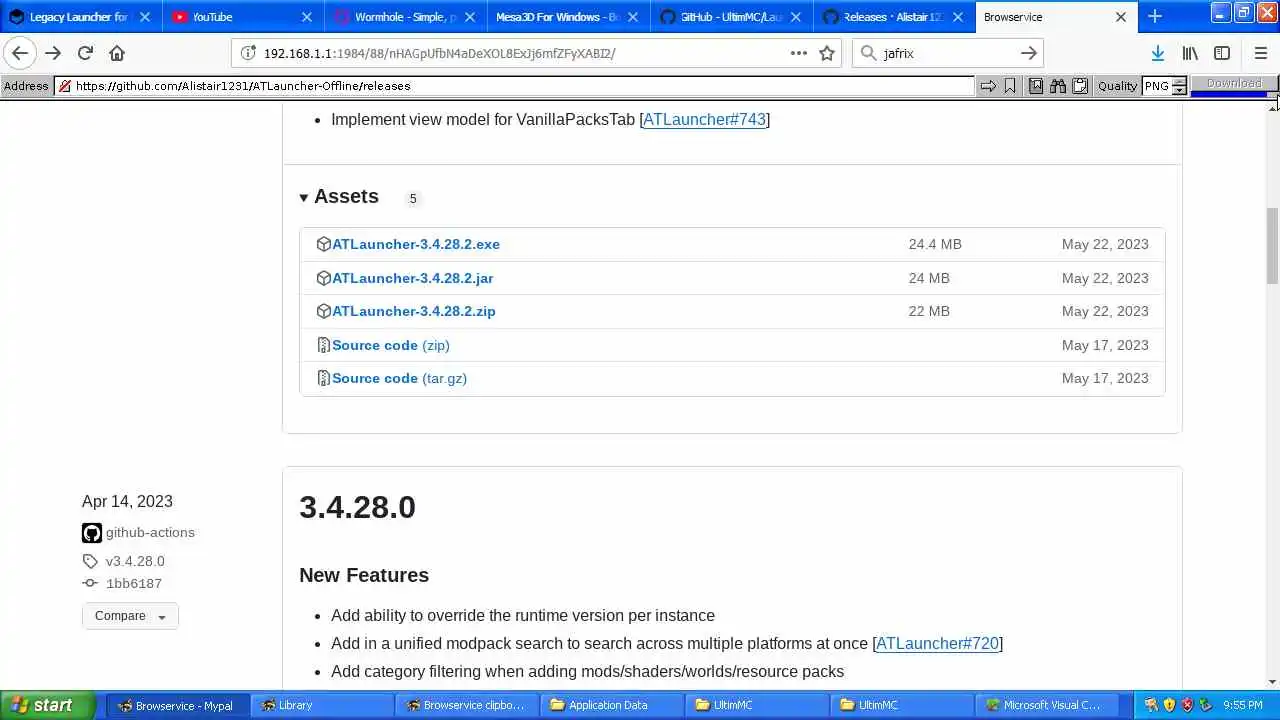Click the tag icon next to v3.4.28.0
1280x720 pixels.
90,561
